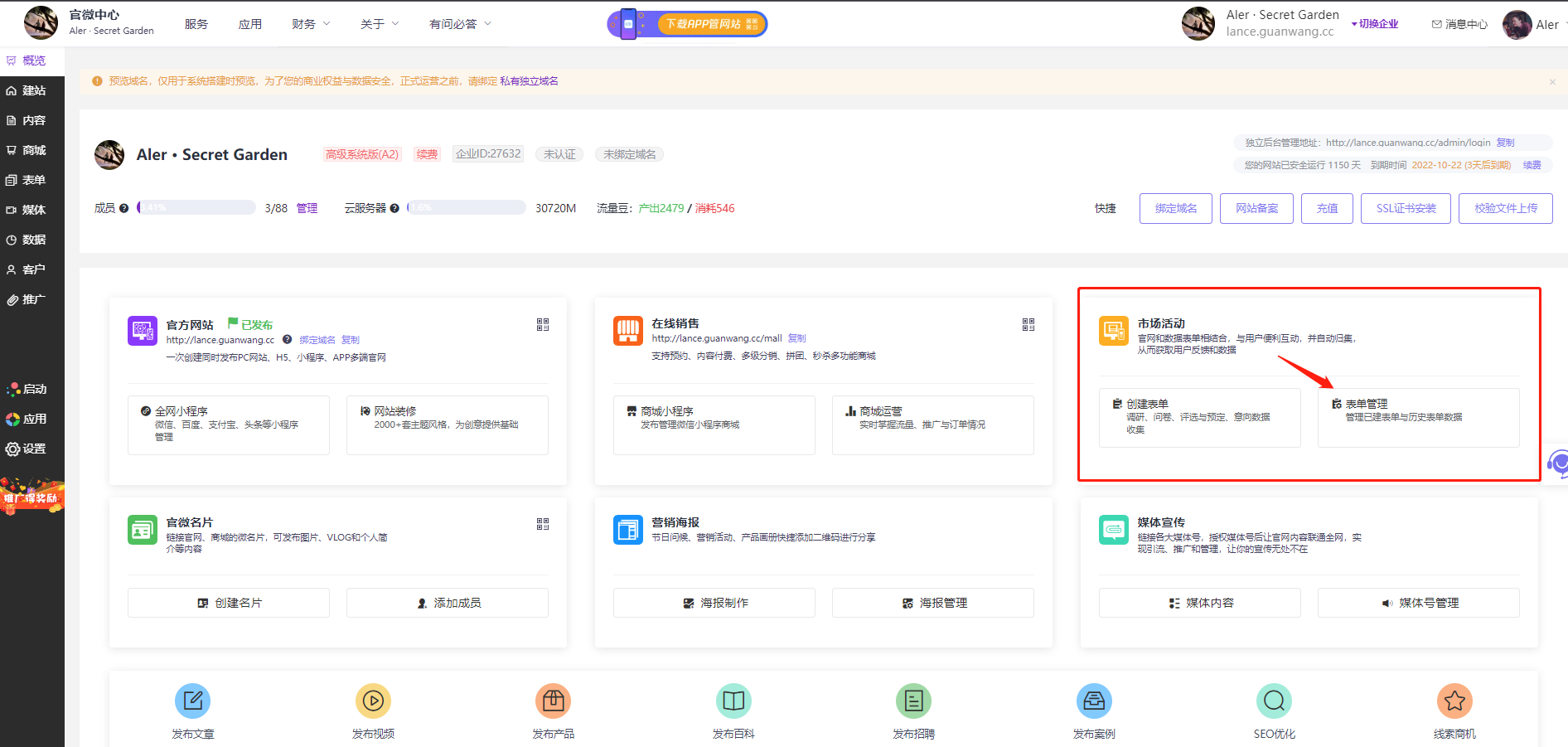This screenshot has height=747, width=1568.
Task: Show QR code for 官方网站 card
Action: 543,325
